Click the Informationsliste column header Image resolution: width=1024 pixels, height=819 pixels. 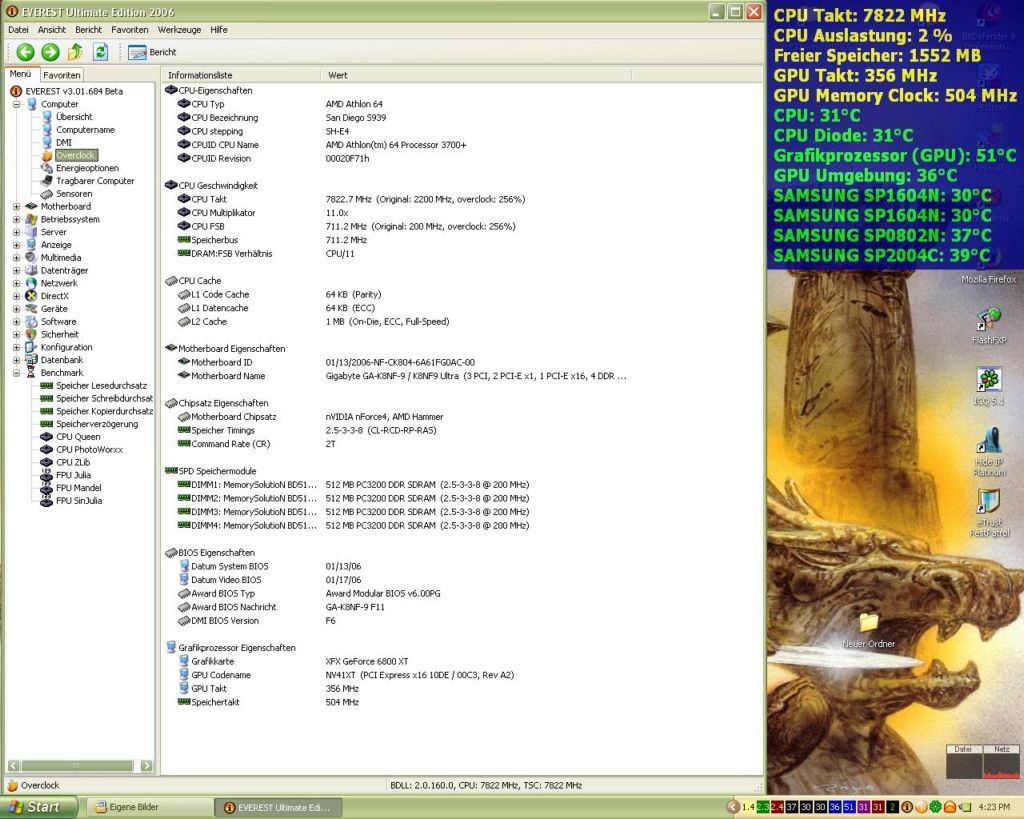[240, 75]
